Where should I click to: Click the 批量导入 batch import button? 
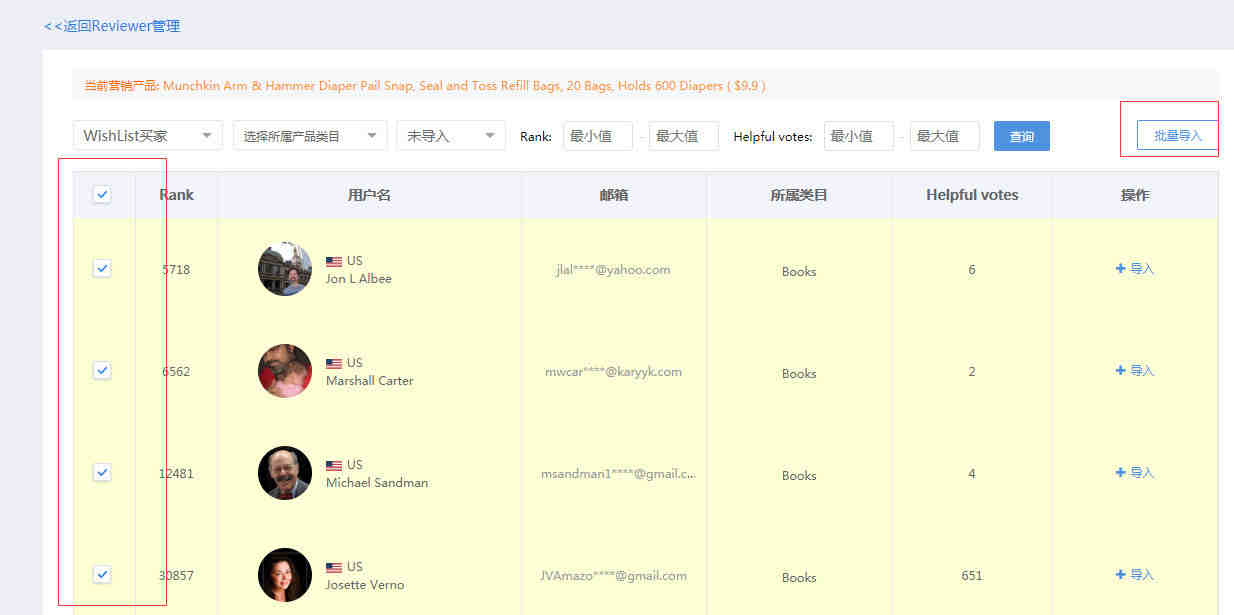coord(1177,136)
